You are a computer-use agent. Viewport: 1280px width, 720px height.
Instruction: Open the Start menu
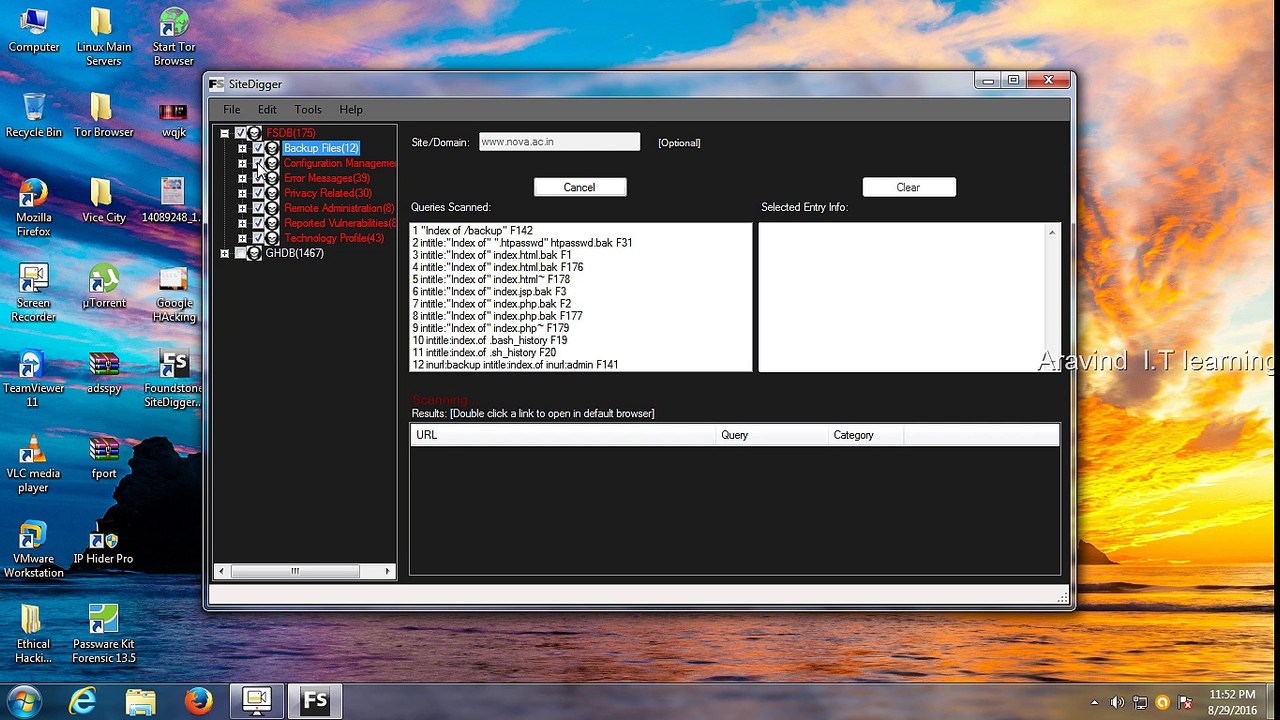pos(24,701)
